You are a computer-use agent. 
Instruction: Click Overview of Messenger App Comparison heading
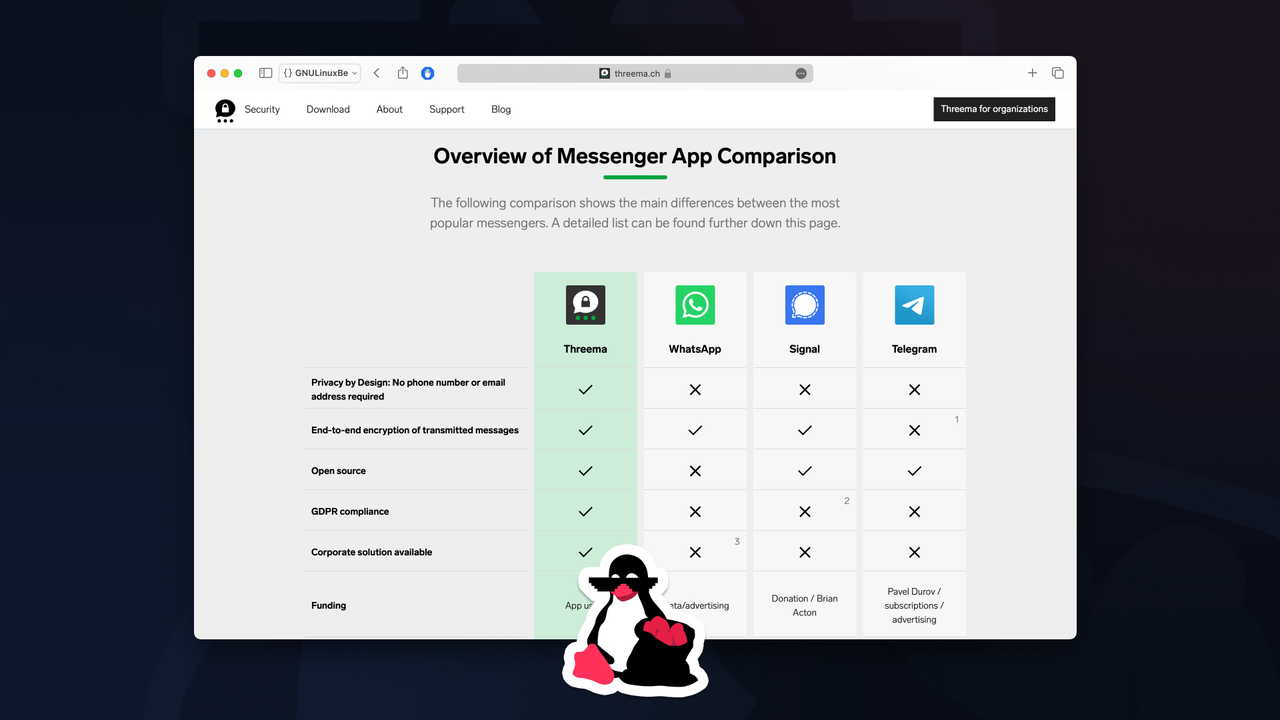635,156
